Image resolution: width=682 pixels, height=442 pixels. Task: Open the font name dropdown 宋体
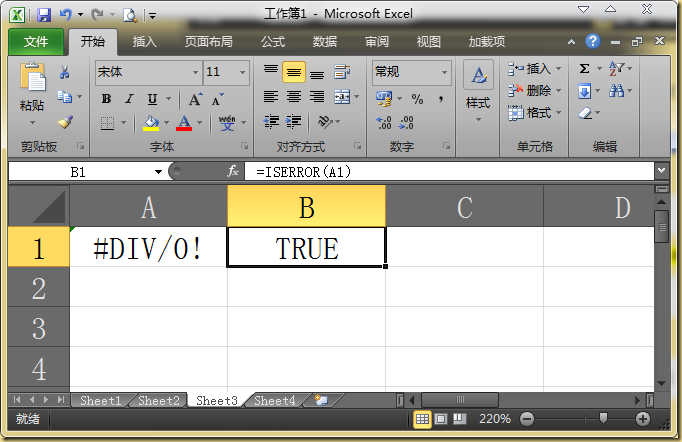(x=195, y=73)
